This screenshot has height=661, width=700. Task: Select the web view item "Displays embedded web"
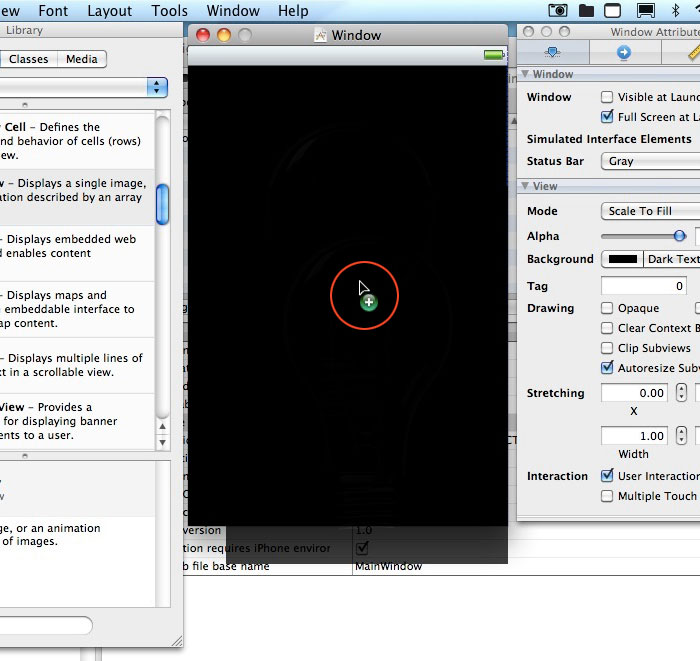click(77, 253)
